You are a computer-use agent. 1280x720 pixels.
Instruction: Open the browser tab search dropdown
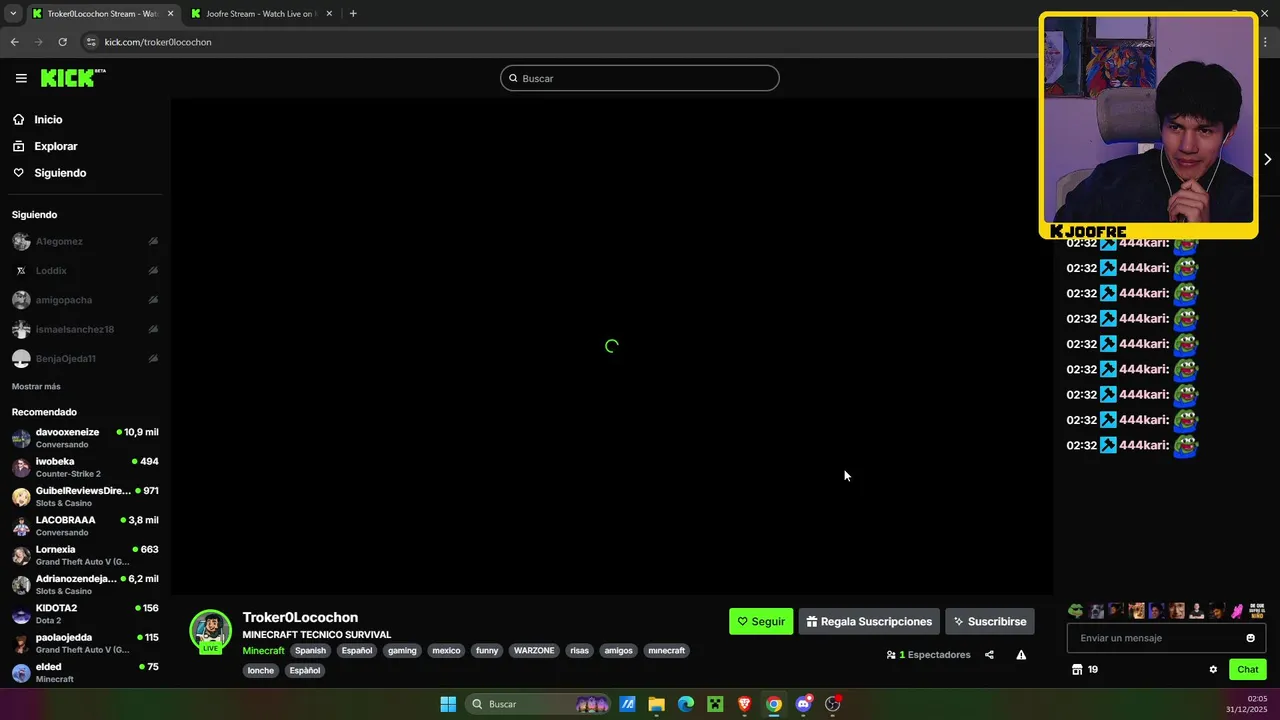(13, 14)
